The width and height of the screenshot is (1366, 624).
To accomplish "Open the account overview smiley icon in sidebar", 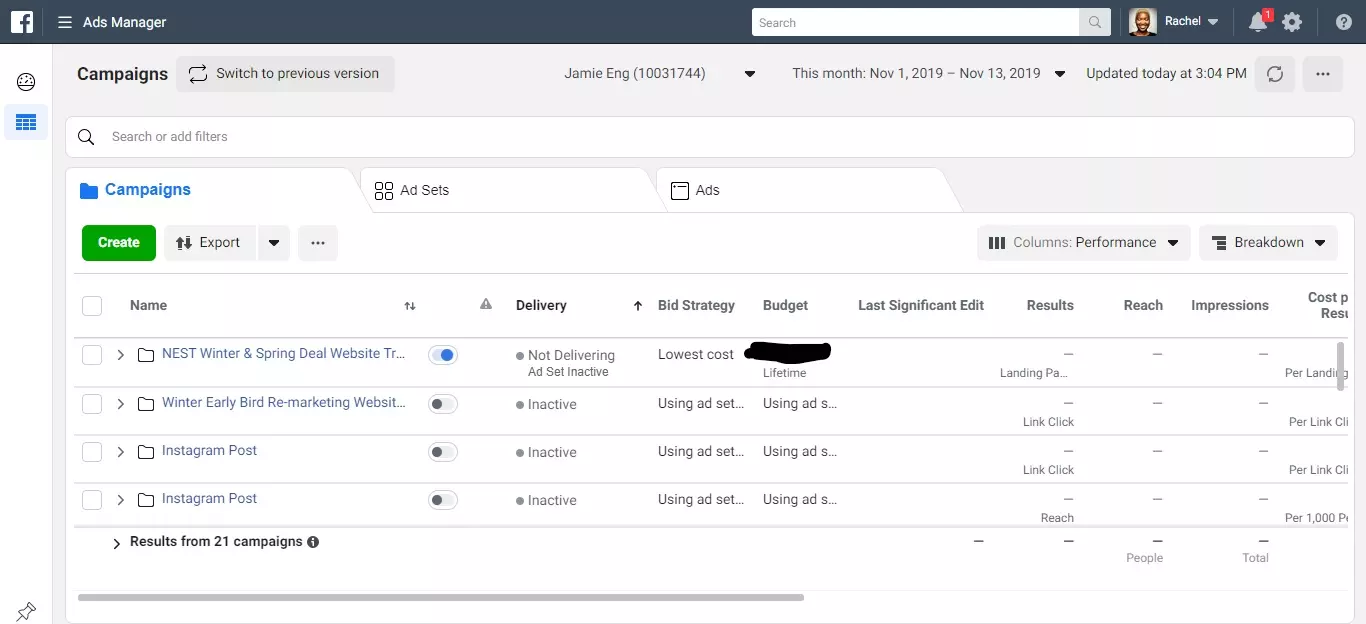I will [x=26, y=82].
